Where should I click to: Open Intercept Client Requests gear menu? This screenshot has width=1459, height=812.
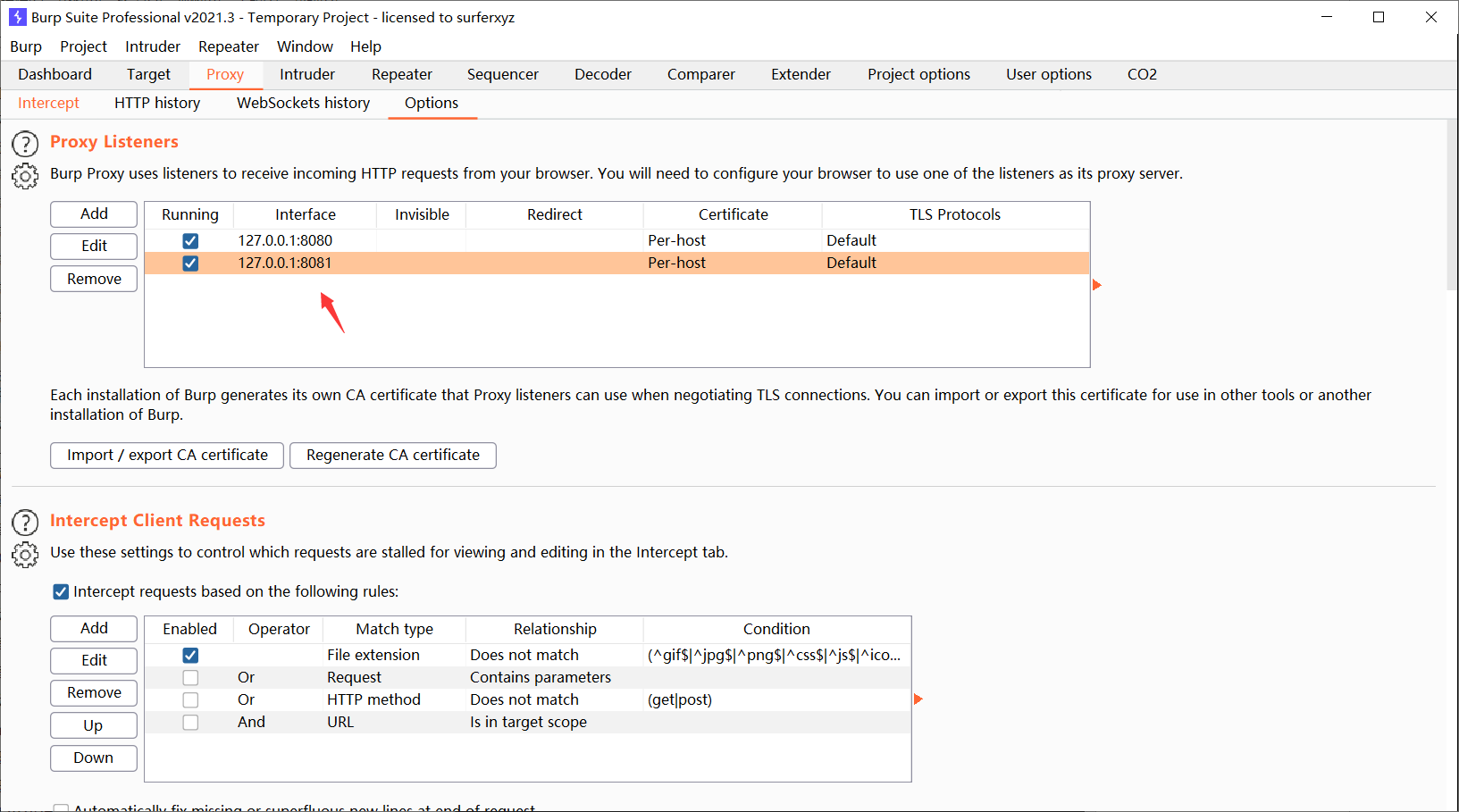point(25,555)
